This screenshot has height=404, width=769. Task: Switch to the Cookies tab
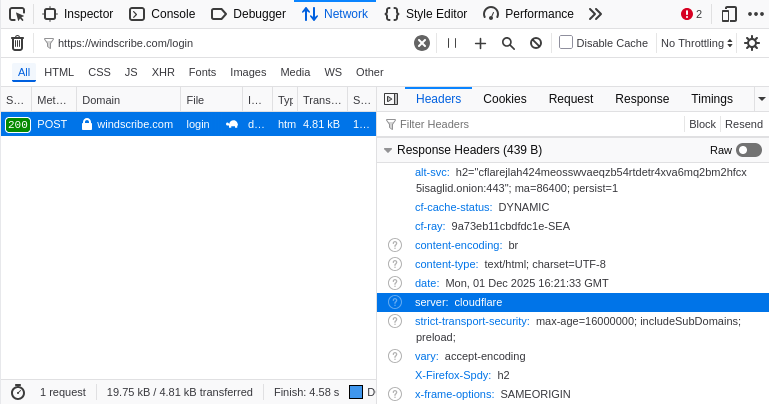pos(504,98)
